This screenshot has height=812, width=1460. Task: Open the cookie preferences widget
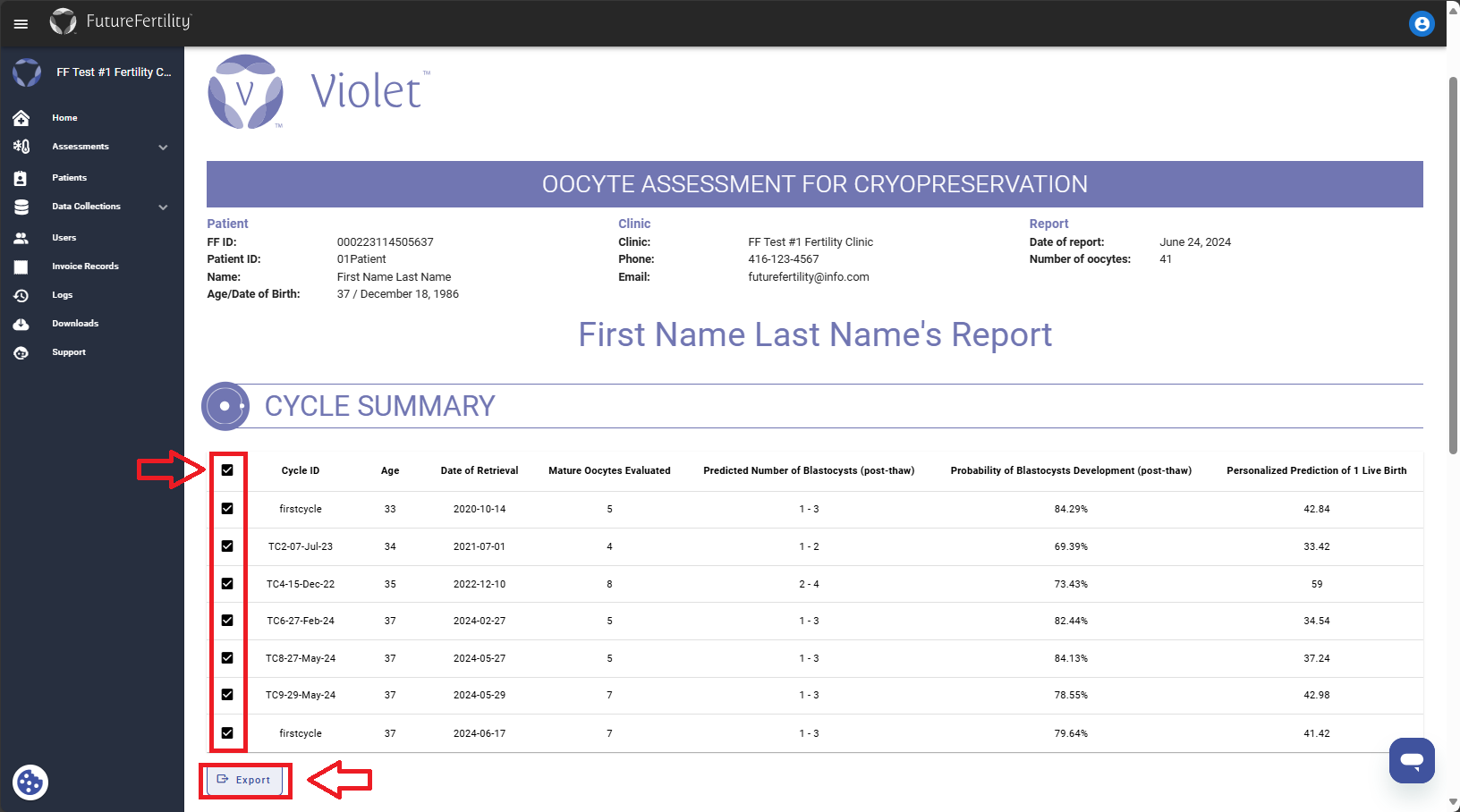click(x=30, y=782)
